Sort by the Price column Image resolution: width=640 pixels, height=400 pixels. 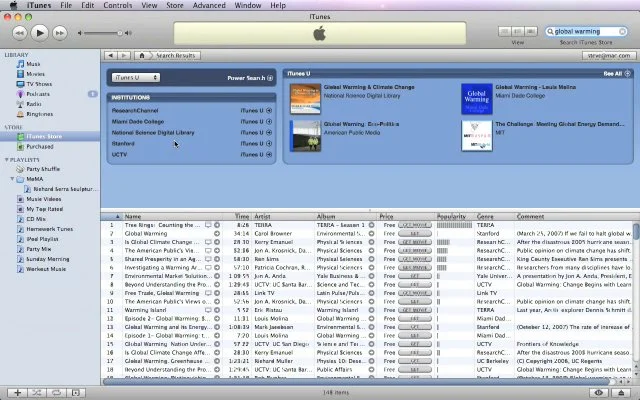point(406,216)
